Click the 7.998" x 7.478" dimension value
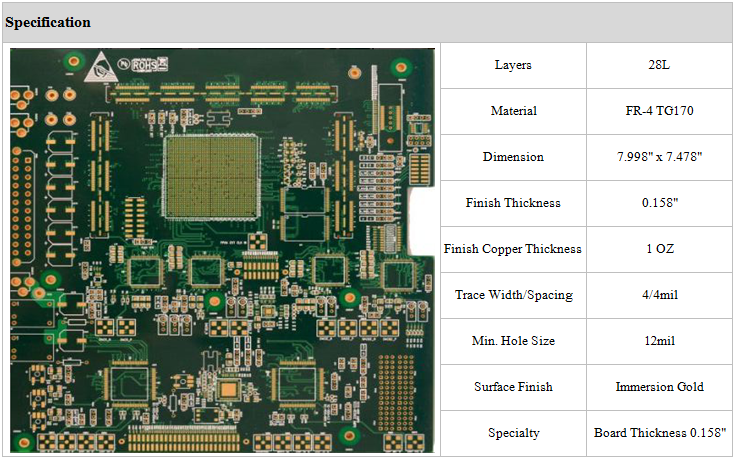 click(659, 157)
